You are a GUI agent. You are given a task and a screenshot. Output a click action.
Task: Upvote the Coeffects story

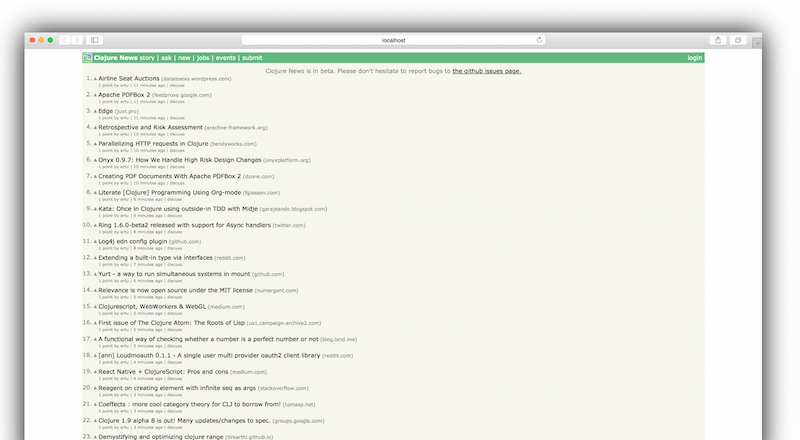coord(95,406)
